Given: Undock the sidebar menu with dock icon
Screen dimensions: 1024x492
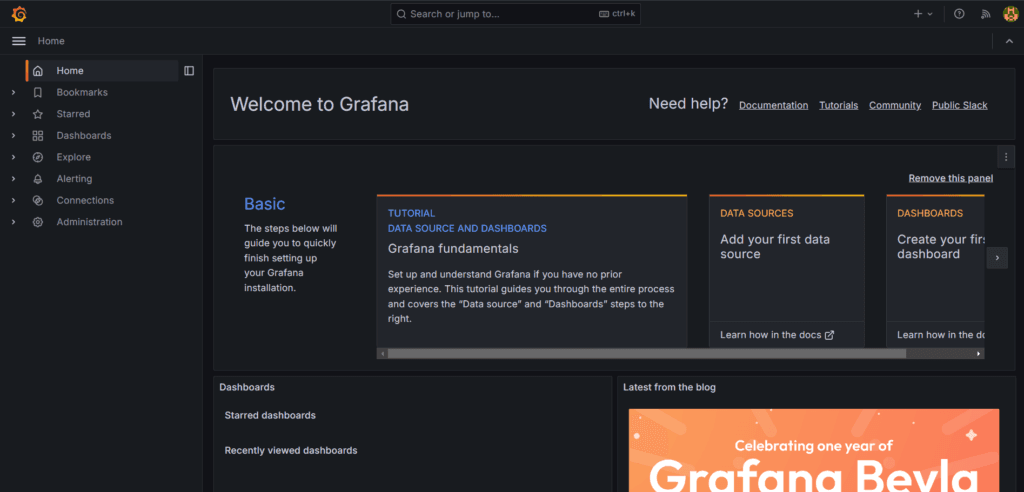Looking at the screenshot, I should point(189,71).
